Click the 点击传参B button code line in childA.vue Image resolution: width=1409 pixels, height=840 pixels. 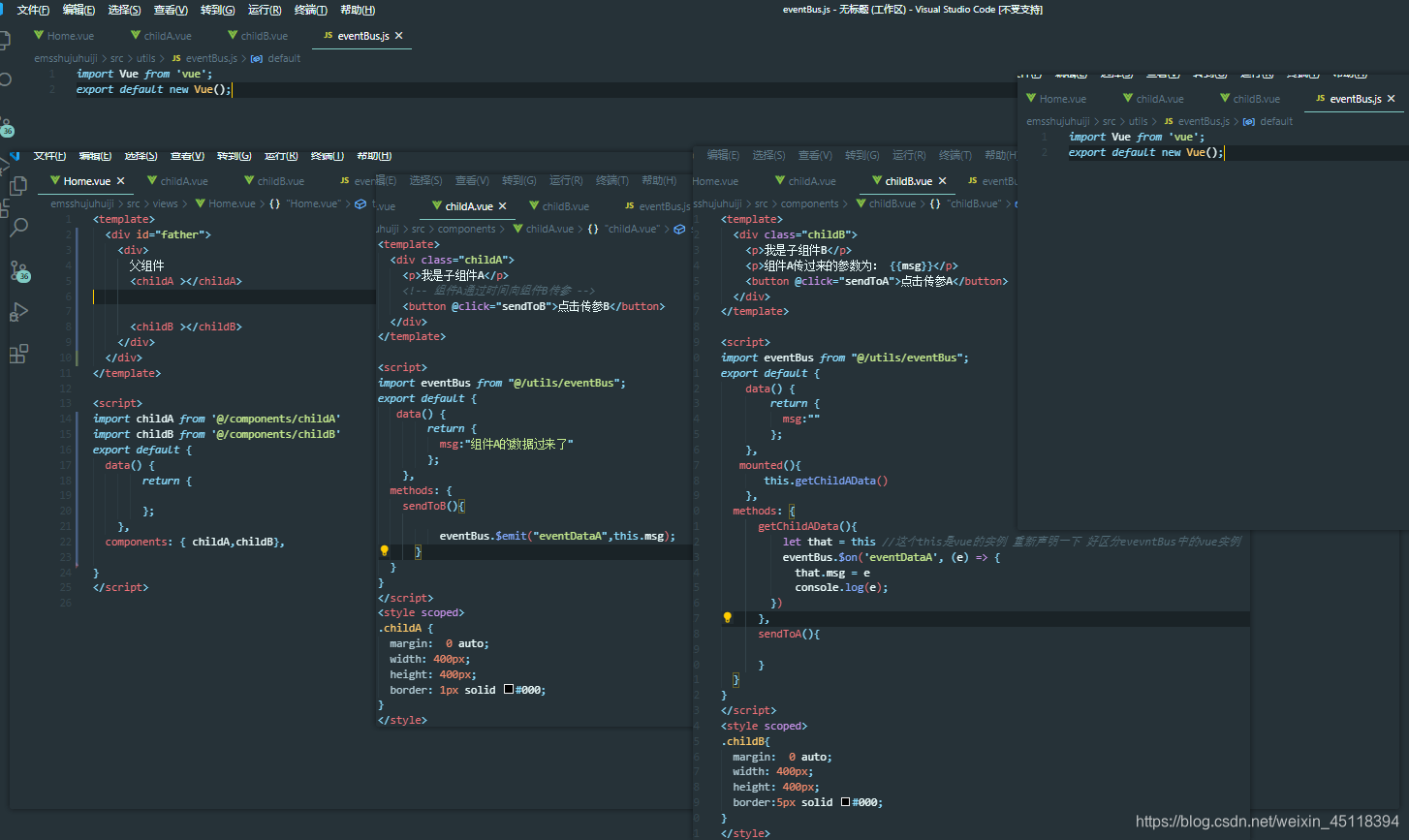pyautogui.click(x=534, y=306)
